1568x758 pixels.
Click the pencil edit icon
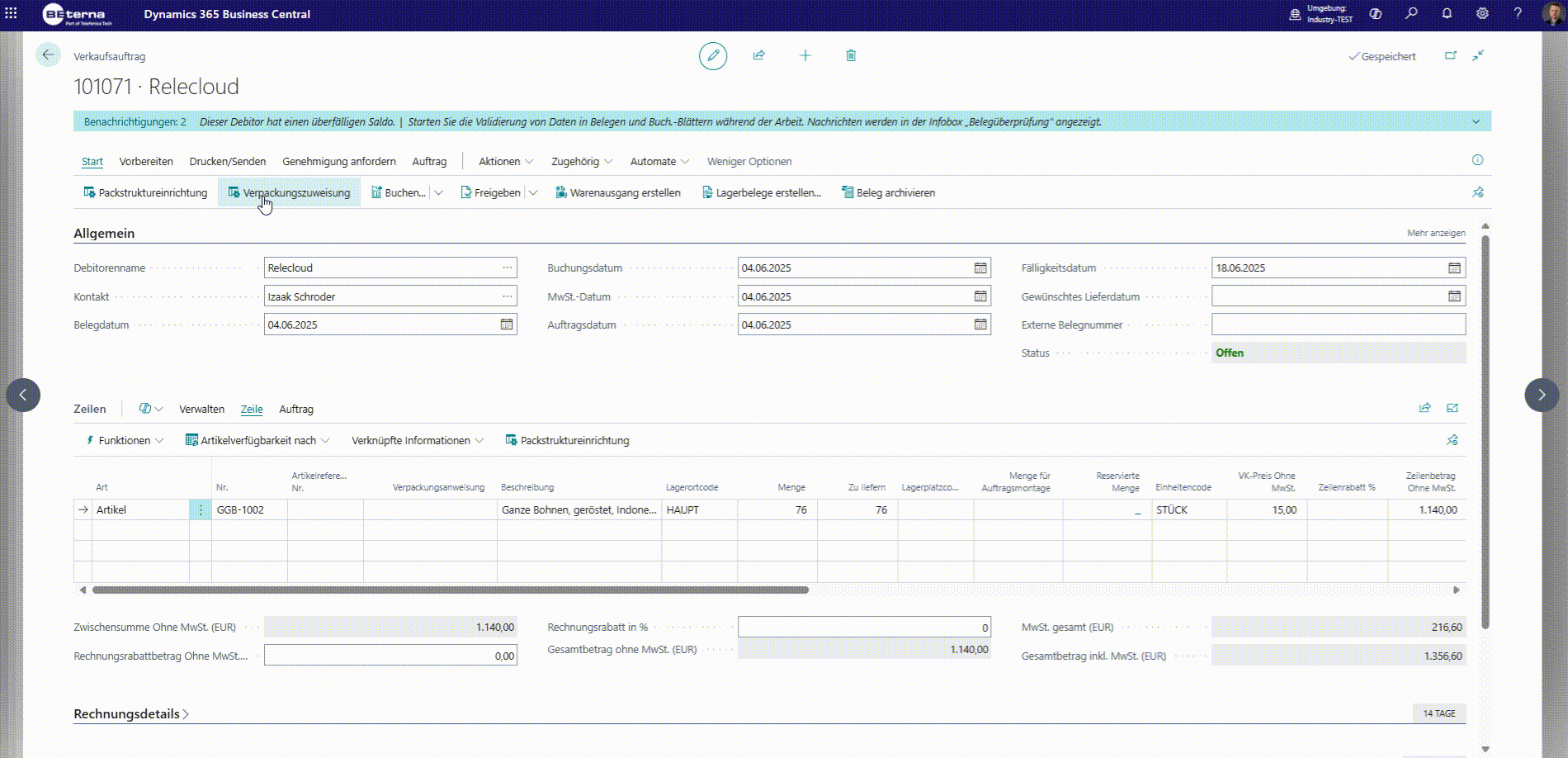[713, 56]
